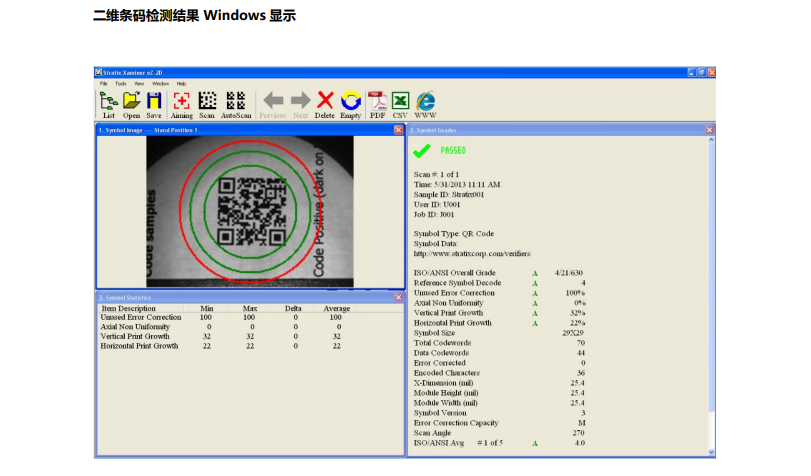This screenshot has height=476, width=811.
Task: Delete the current scan record
Action: pos(325,105)
